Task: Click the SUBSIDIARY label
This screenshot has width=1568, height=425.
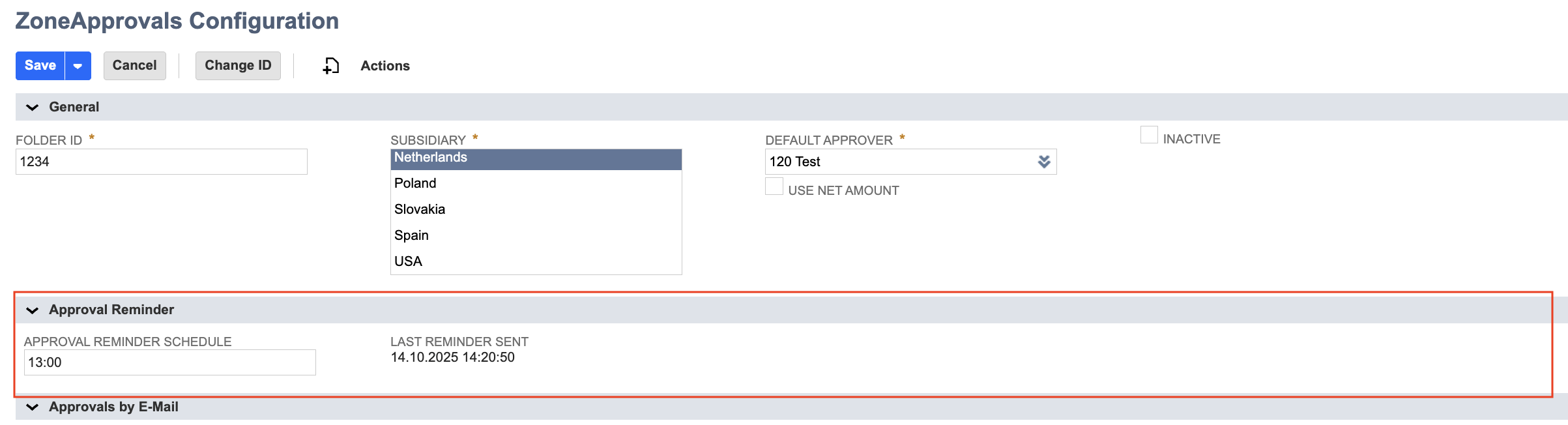Action: [428, 140]
